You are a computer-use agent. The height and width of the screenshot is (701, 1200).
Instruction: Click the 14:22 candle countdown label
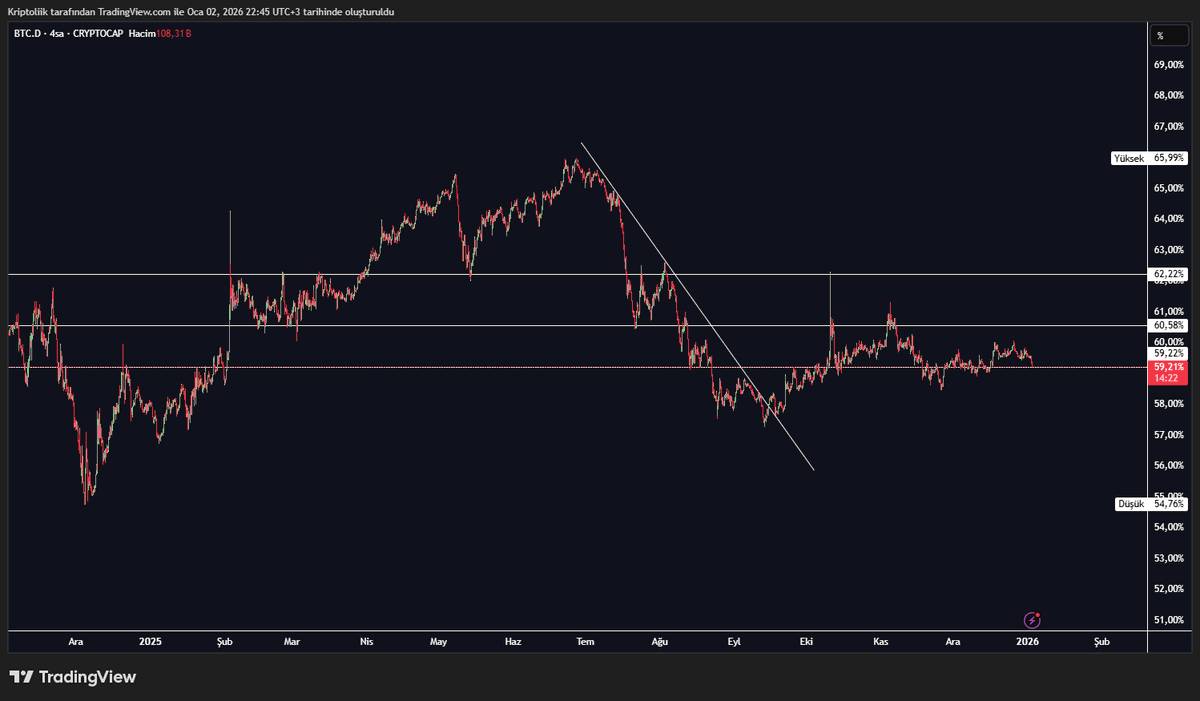(x=1168, y=379)
